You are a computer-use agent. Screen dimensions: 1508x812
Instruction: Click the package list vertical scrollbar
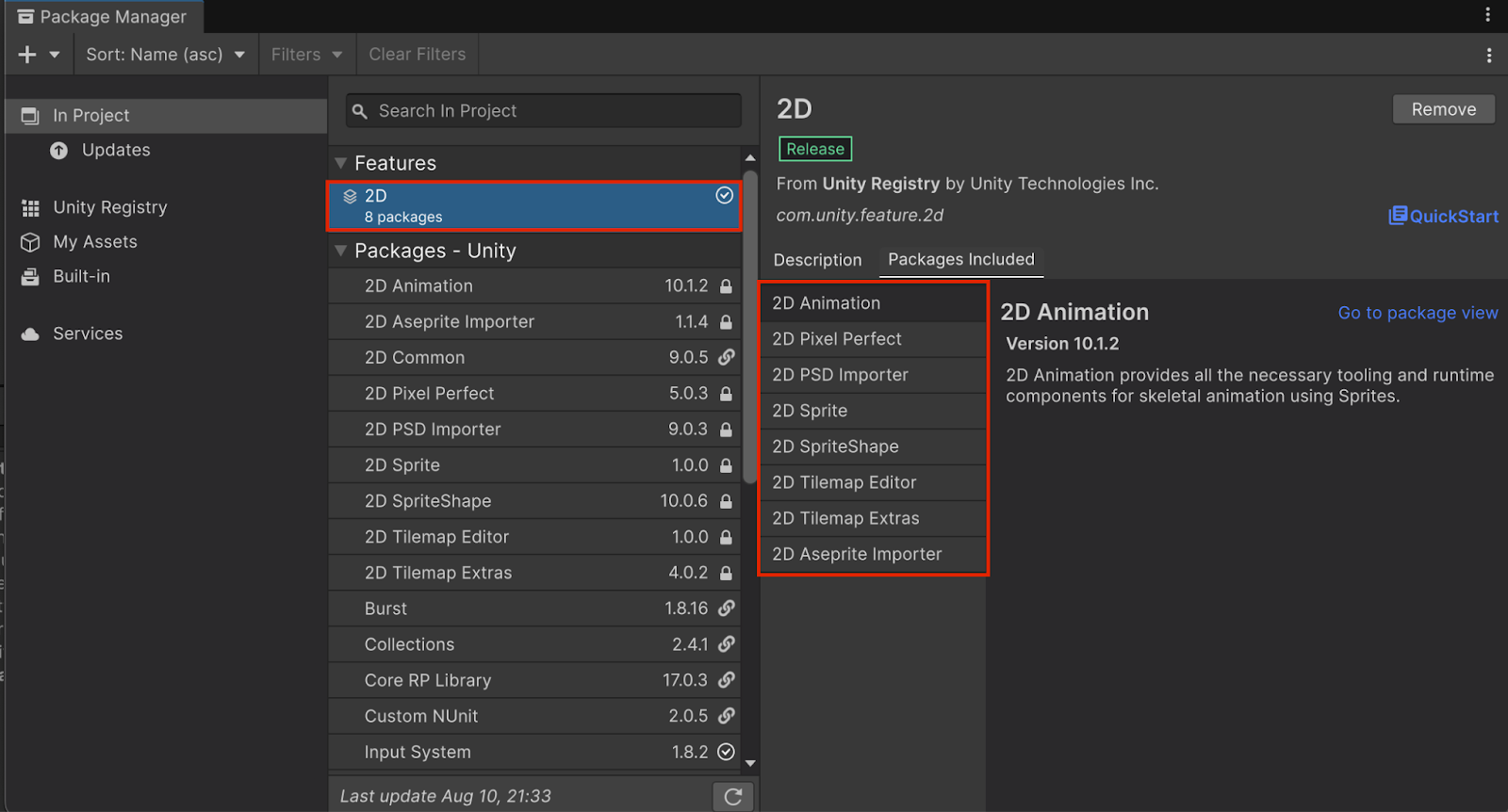750,325
